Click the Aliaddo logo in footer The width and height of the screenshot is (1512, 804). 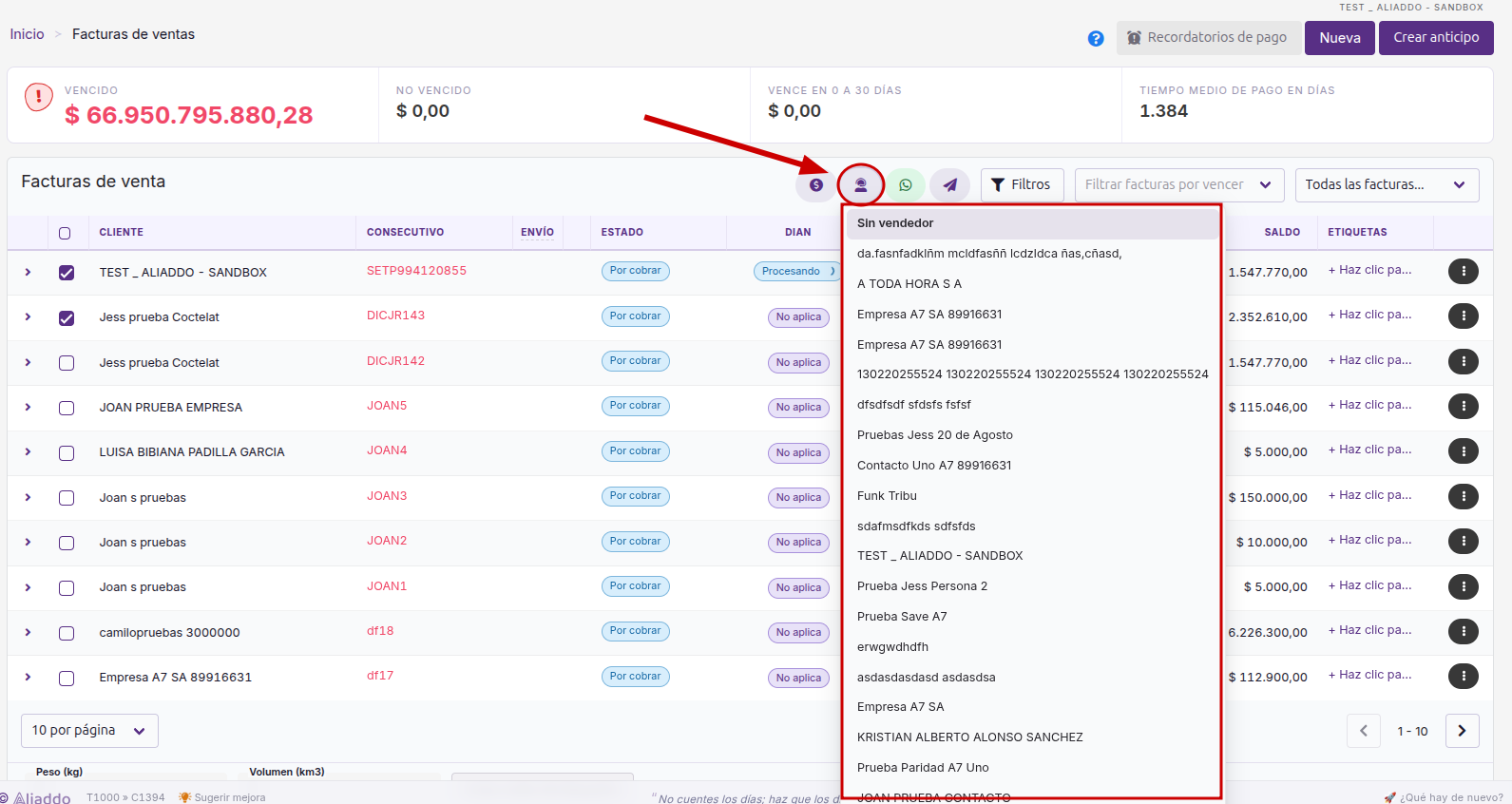(36, 797)
